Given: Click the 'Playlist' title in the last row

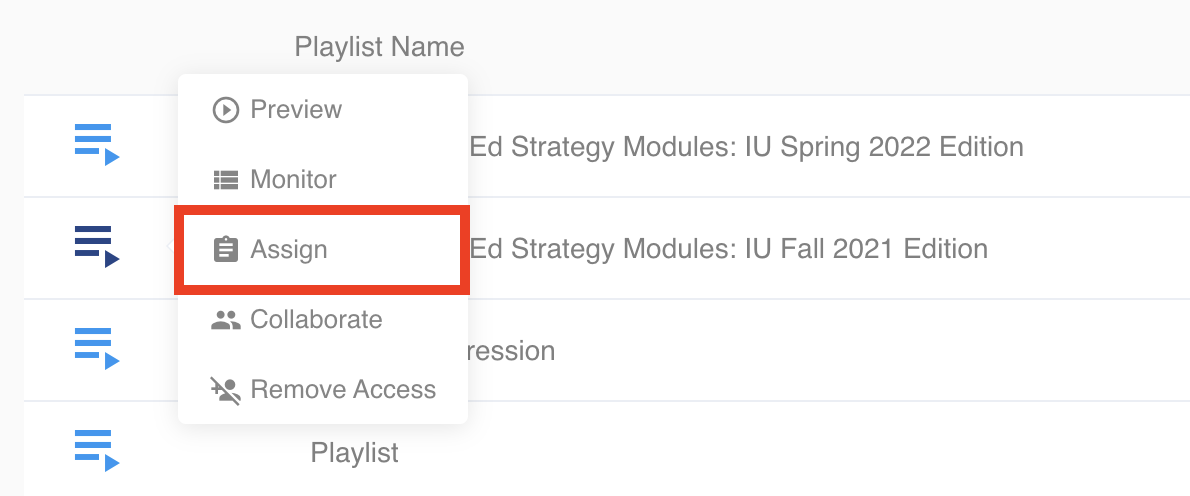Looking at the screenshot, I should pyautogui.click(x=355, y=453).
